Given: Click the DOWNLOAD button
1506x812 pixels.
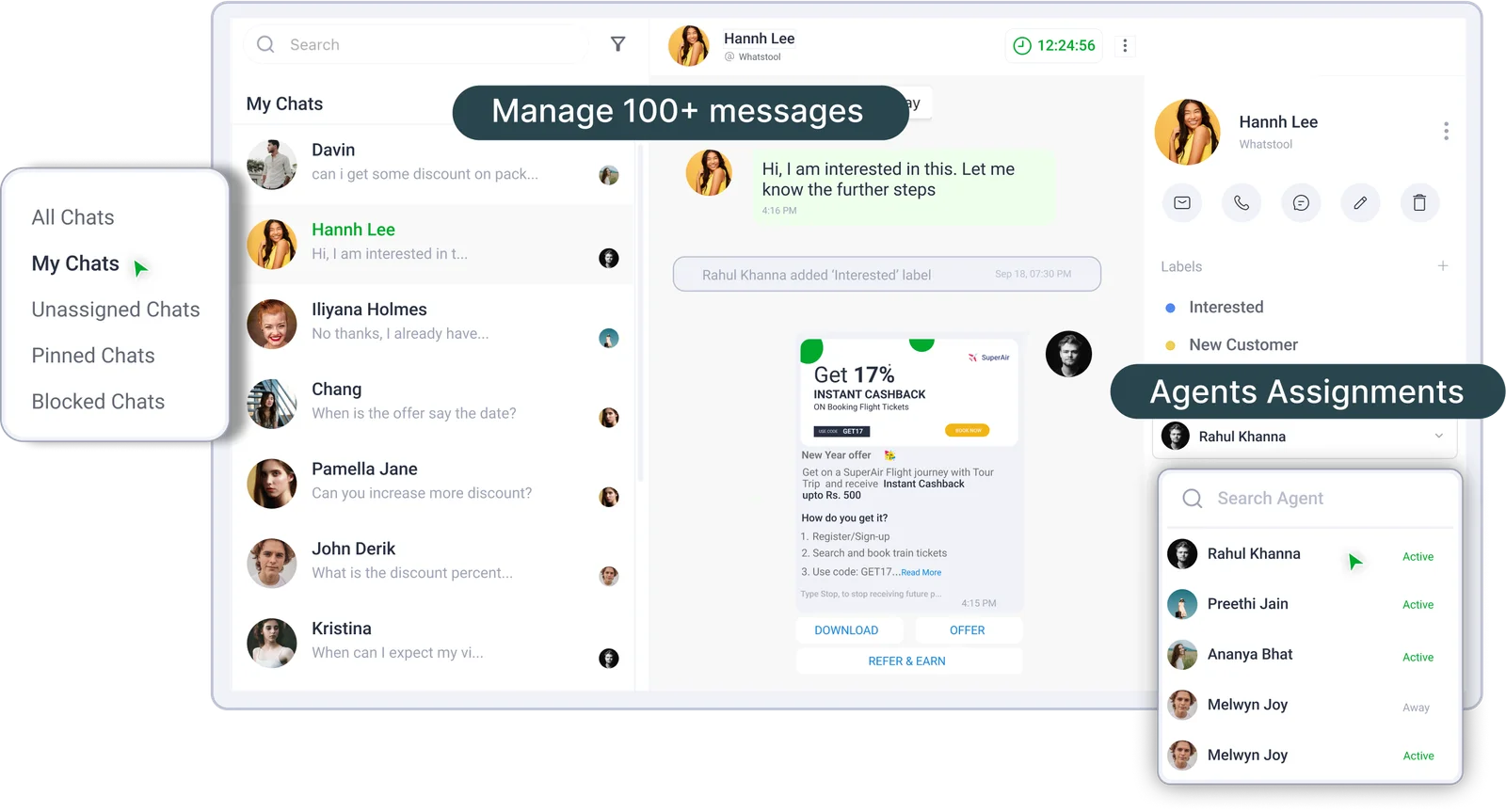Looking at the screenshot, I should [x=846, y=630].
